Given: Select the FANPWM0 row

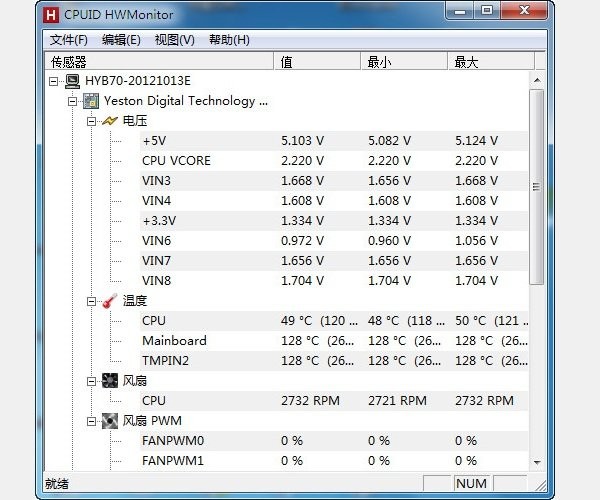Looking at the screenshot, I should [334, 441].
